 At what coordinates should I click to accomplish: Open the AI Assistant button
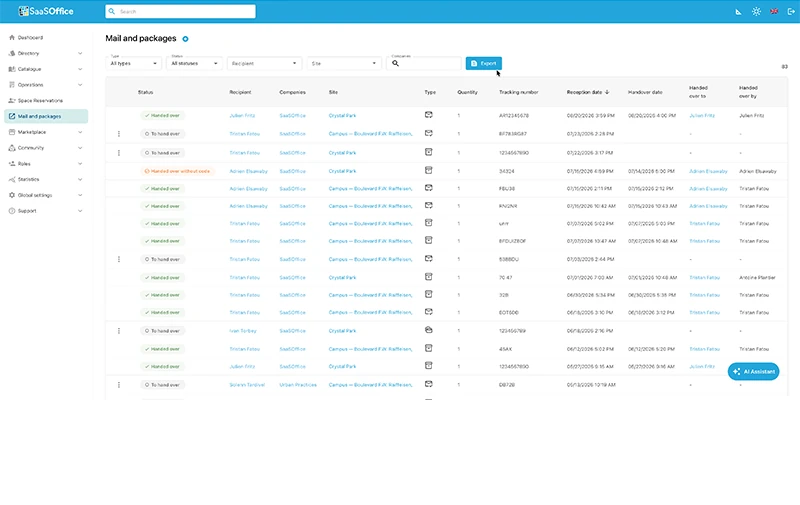click(x=754, y=371)
